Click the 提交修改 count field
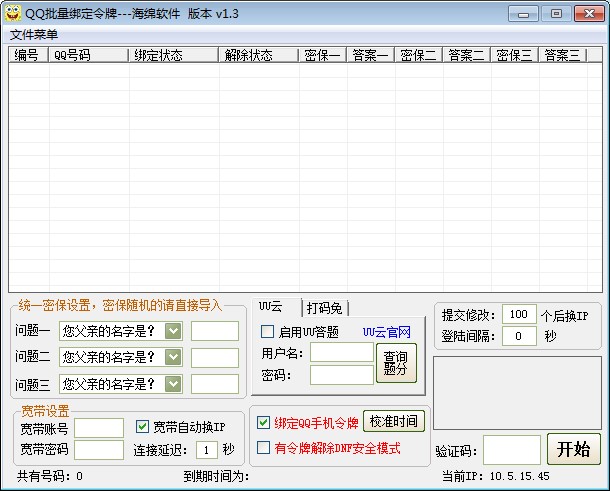The width and height of the screenshot is (610, 491). pos(519,314)
